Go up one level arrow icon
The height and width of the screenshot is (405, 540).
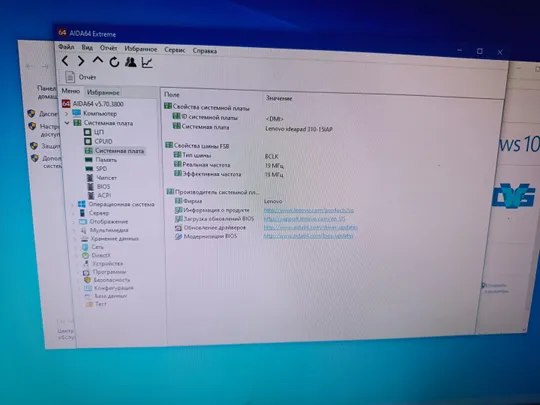[x=98, y=61]
